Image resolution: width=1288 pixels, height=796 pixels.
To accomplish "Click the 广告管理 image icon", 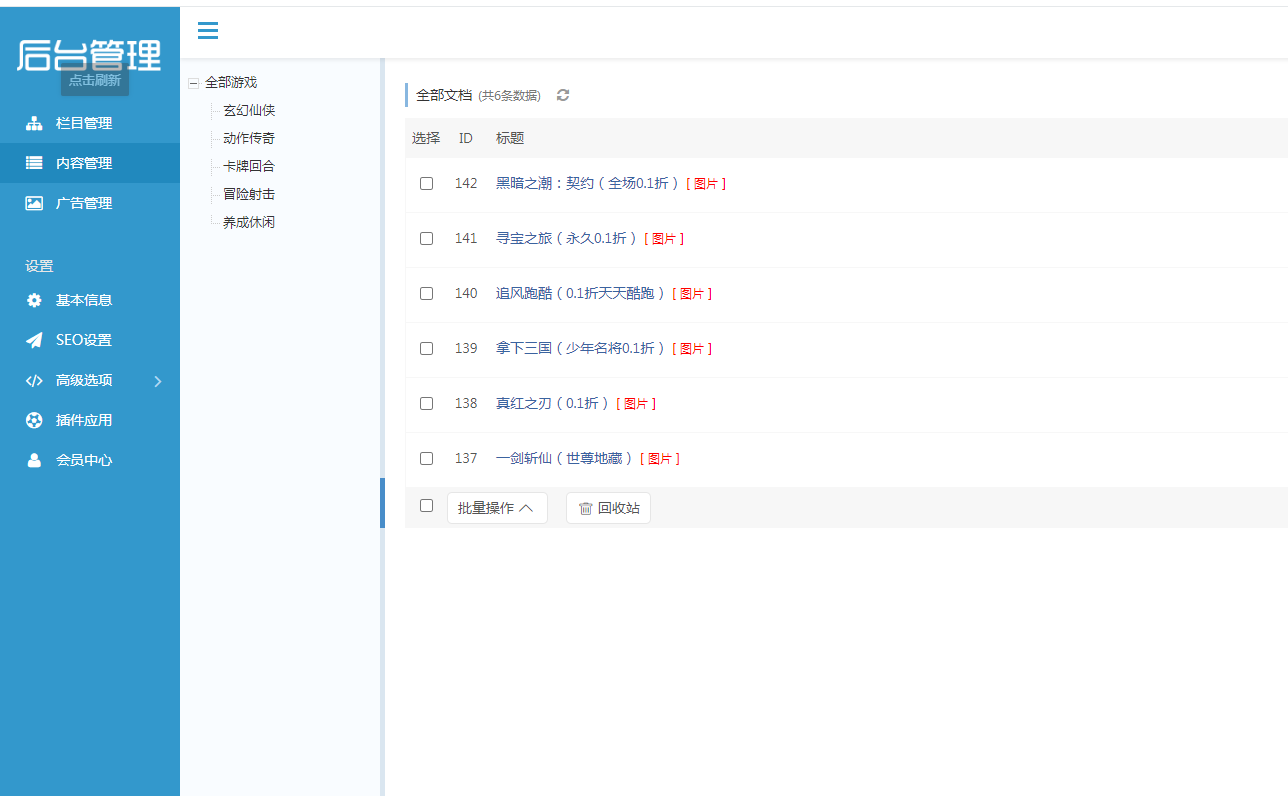I will [34, 203].
